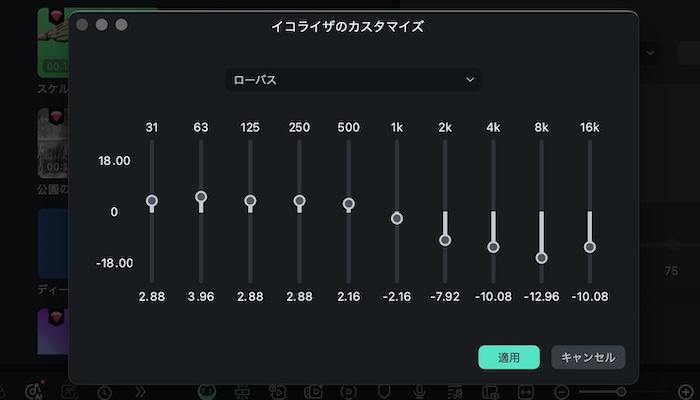Select the dark blue media thumbnail behind the dialog

(53, 244)
